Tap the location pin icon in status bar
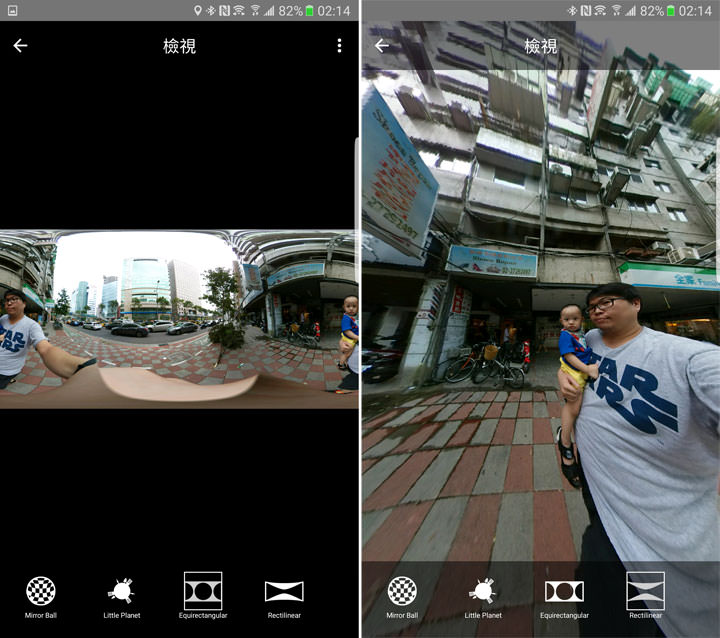The height and width of the screenshot is (638, 720). pos(197,10)
